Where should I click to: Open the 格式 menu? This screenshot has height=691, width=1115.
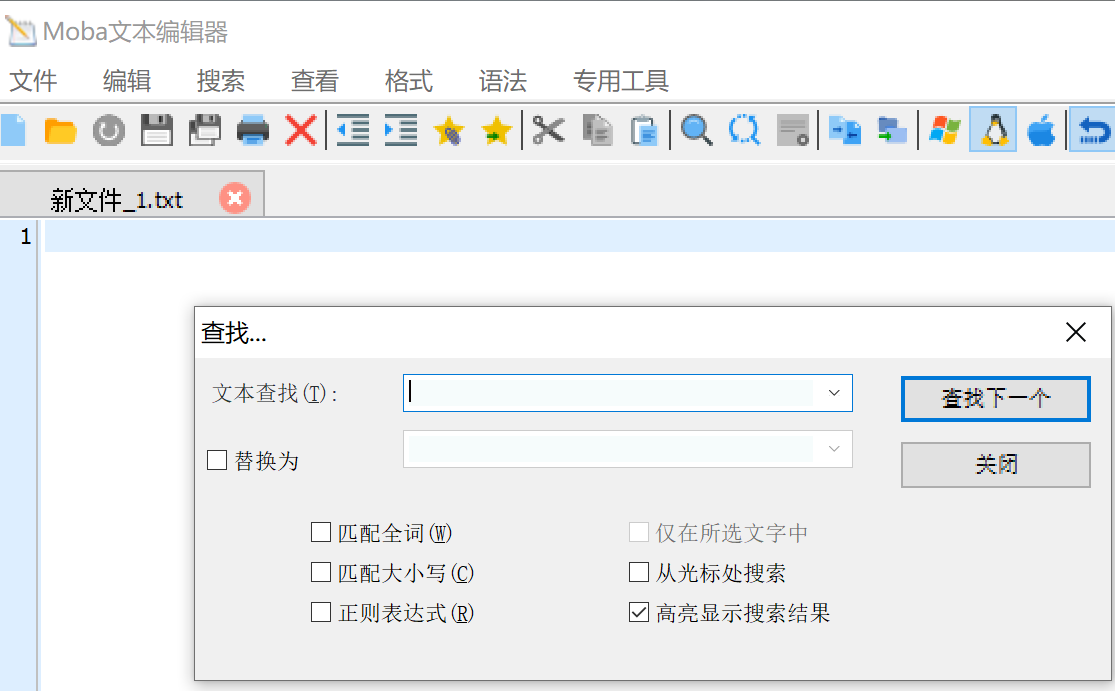point(408,80)
